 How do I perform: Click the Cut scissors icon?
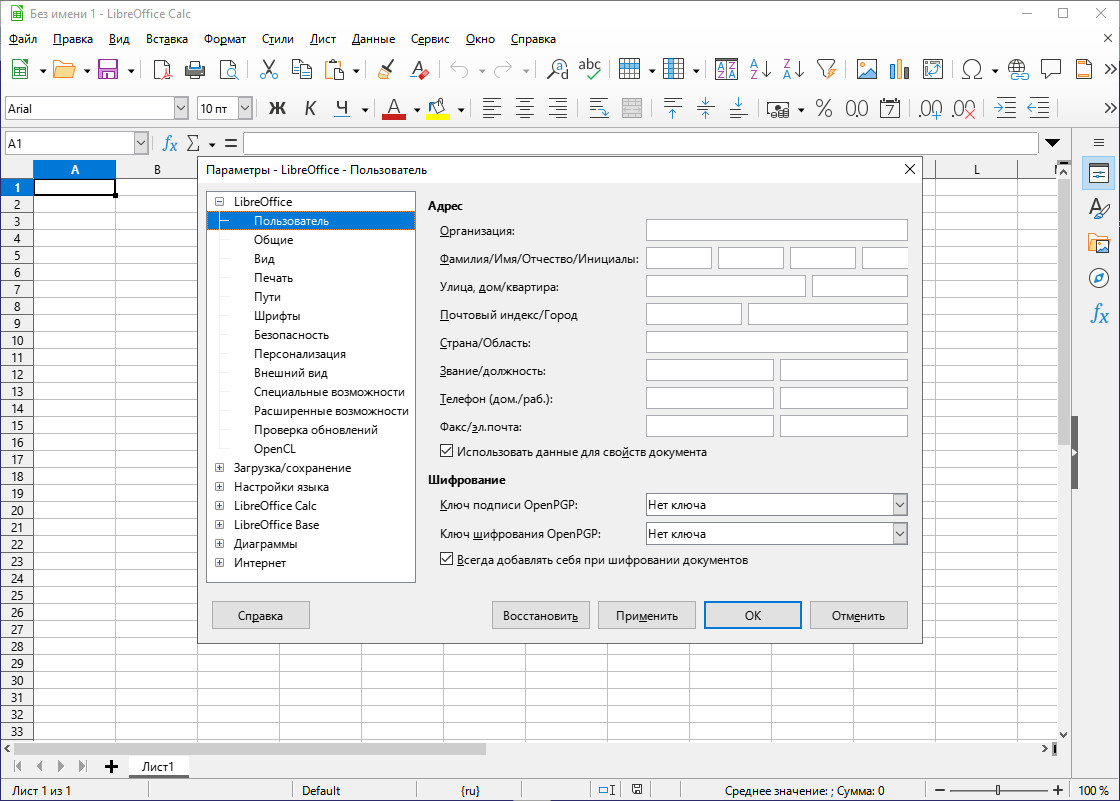[268, 69]
